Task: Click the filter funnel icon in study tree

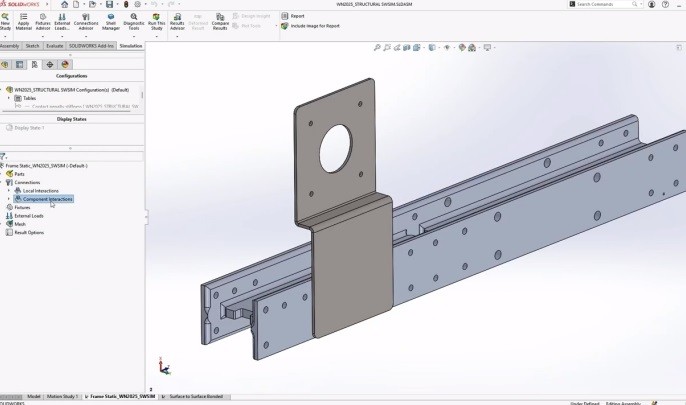Action: (x=3, y=157)
